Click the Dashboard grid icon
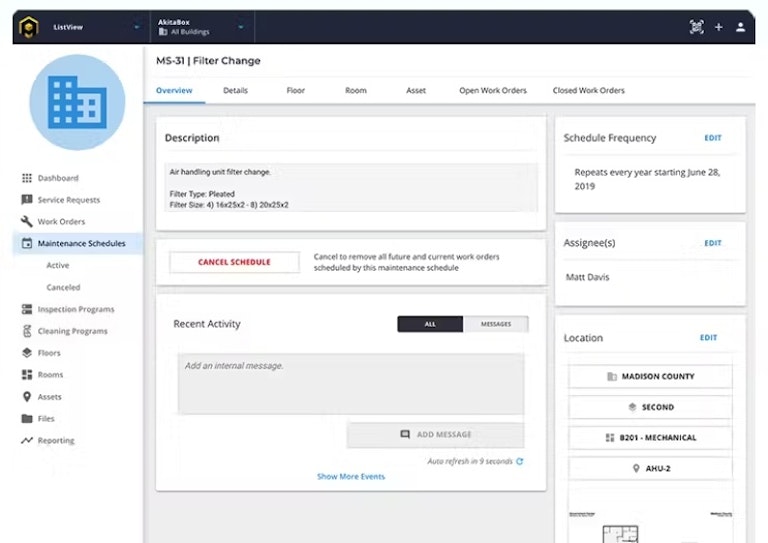 click(x=27, y=178)
